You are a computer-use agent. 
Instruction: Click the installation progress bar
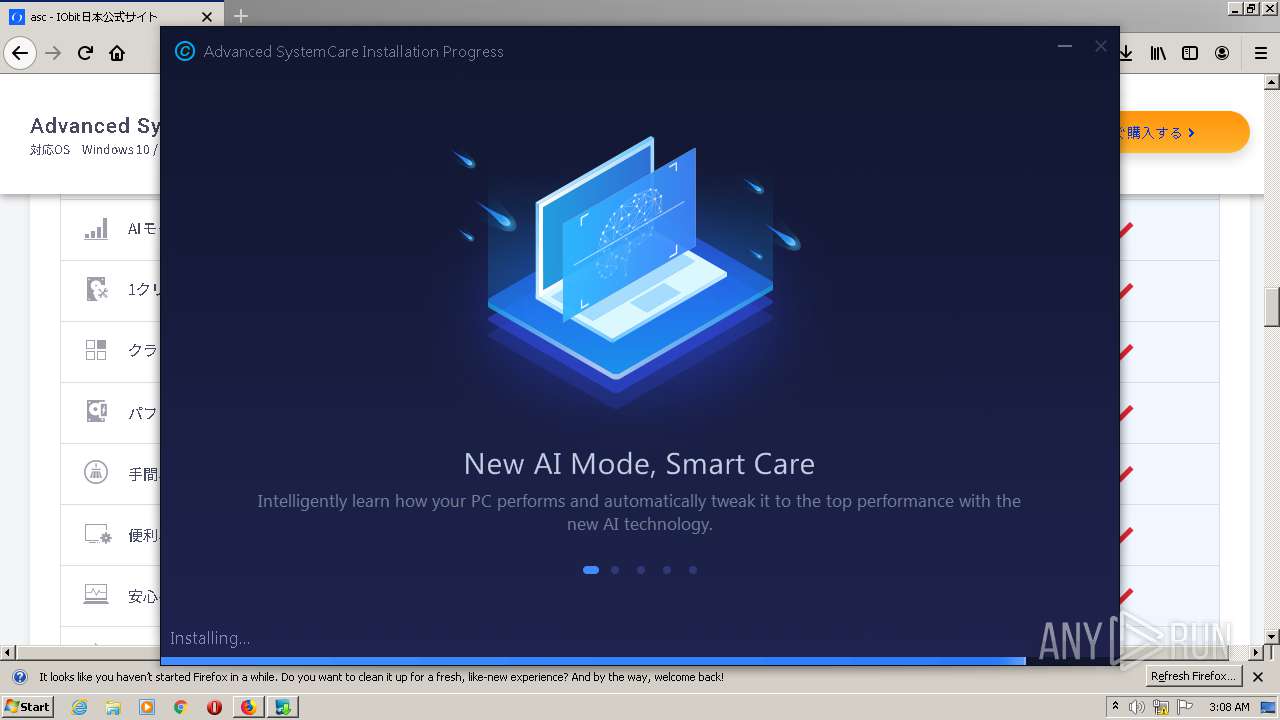click(640, 661)
